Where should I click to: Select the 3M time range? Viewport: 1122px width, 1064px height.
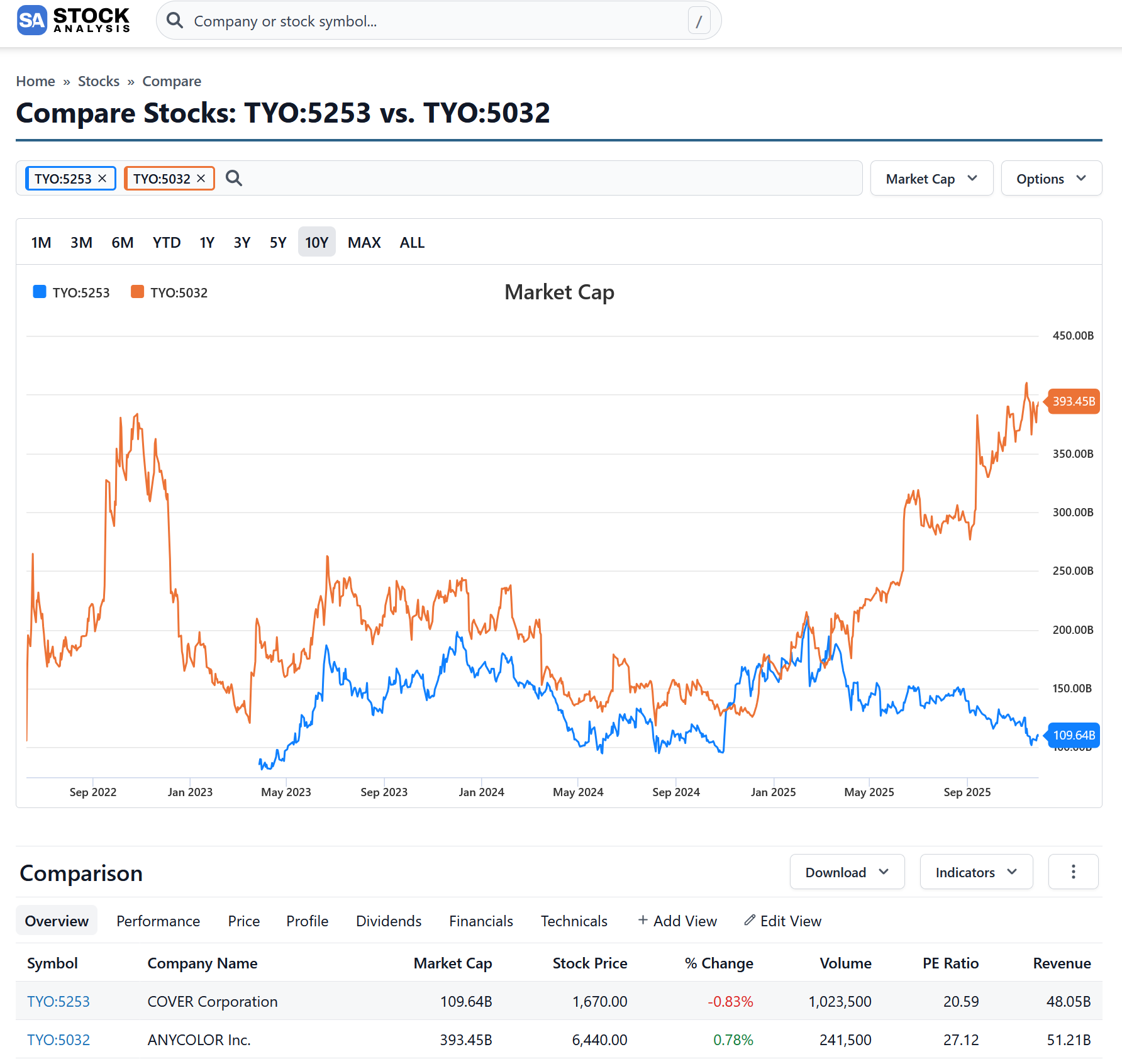tap(81, 242)
